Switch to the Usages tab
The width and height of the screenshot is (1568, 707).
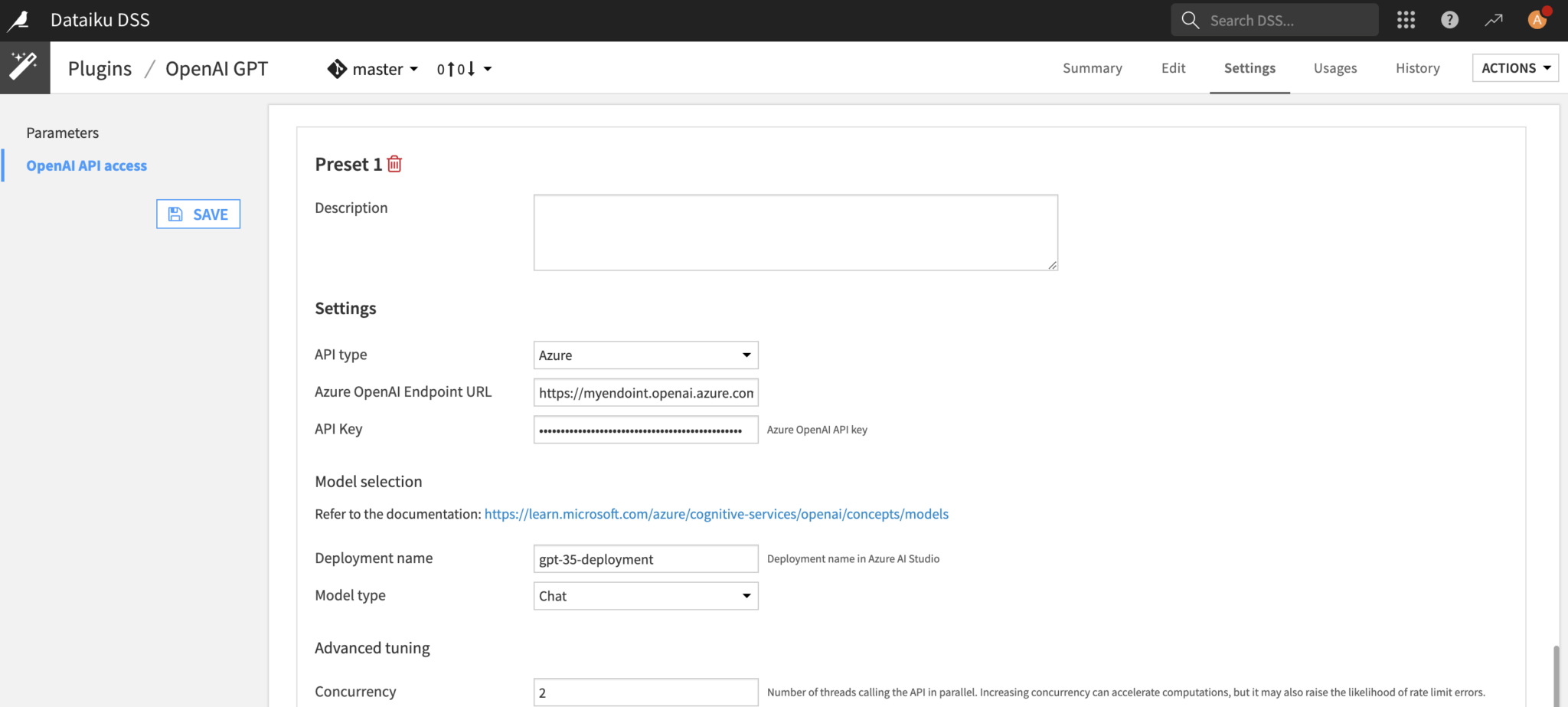(x=1335, y=68)
